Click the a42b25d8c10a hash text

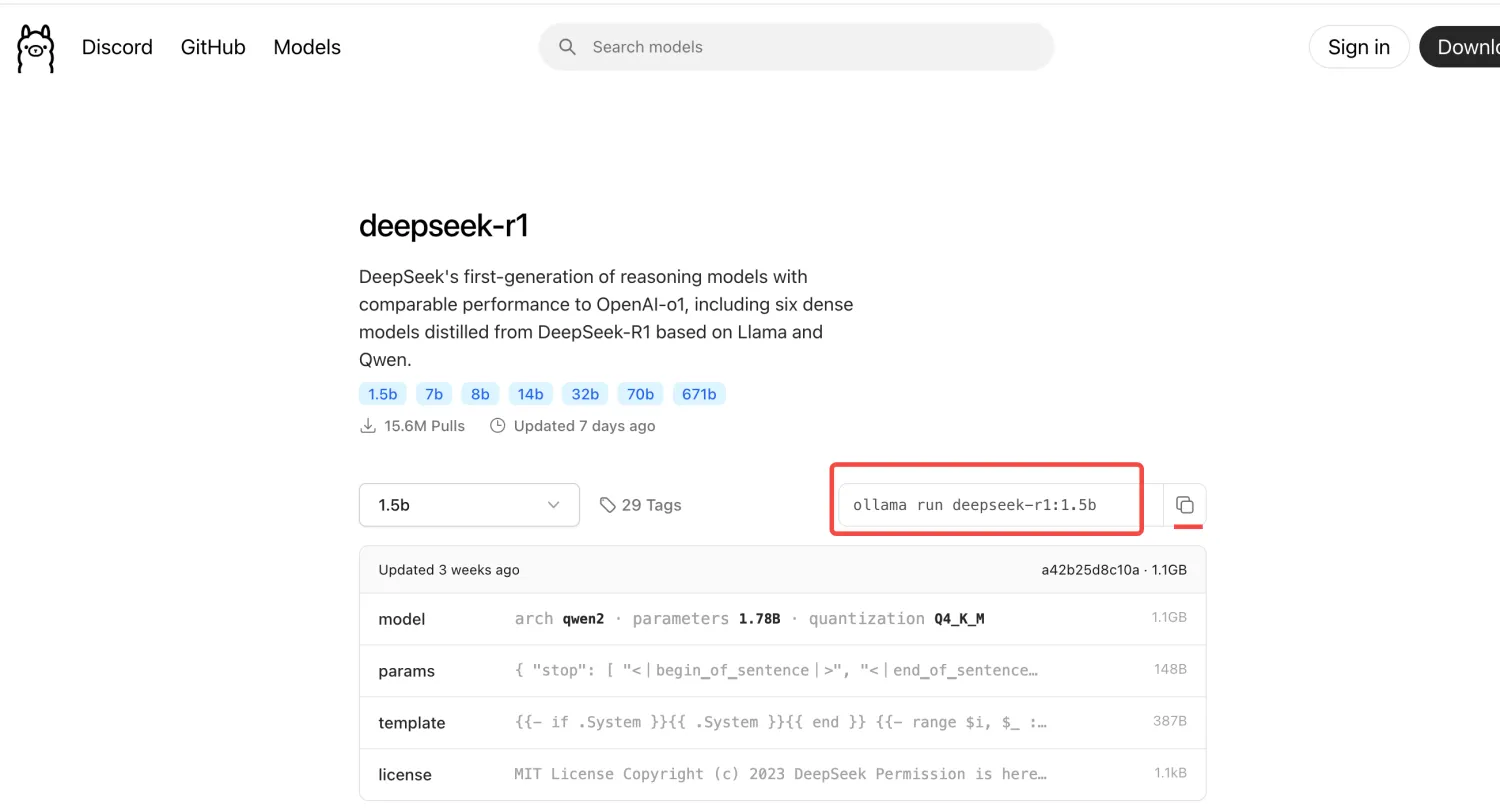(x=1090, y=570)
